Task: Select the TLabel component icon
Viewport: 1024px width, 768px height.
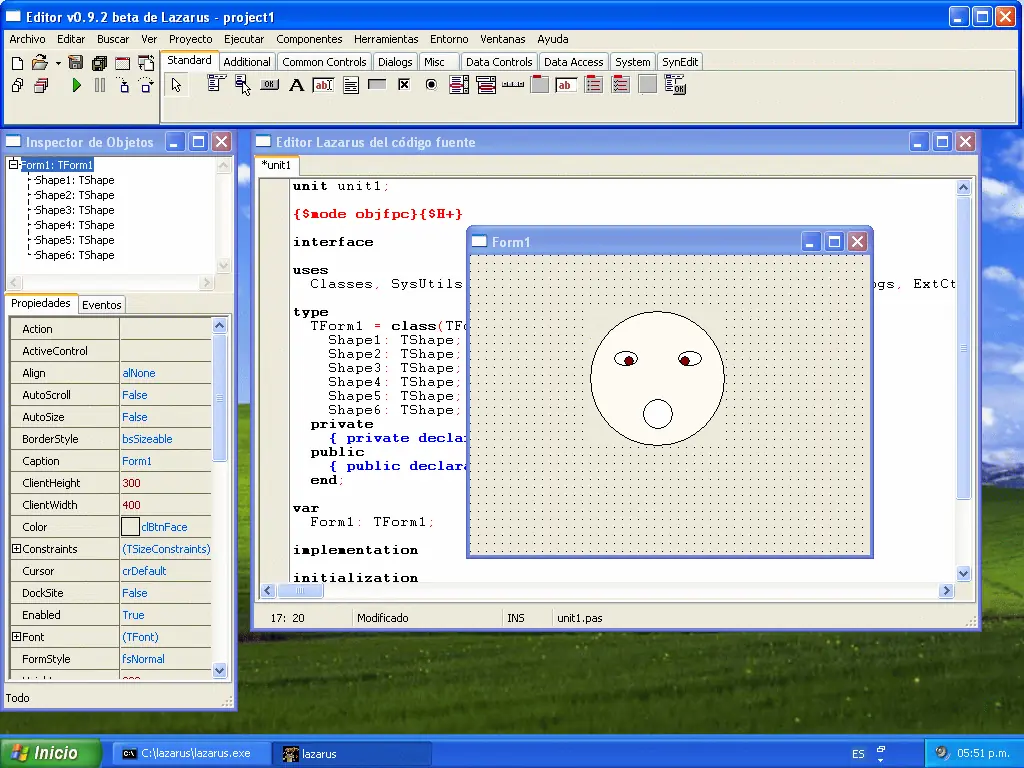Action: click(296, 85)
